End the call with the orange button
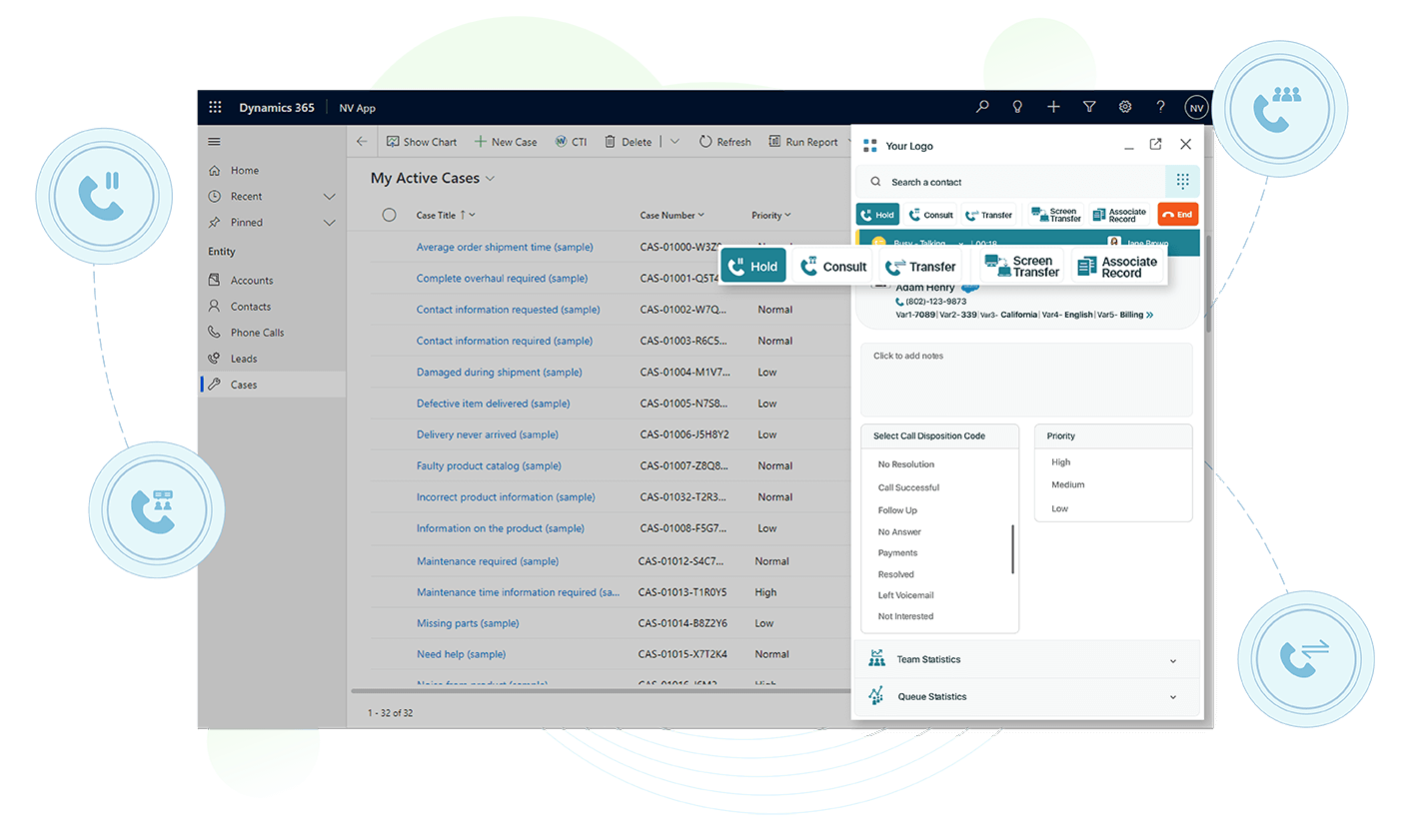Viewport: 1415px width, 840px height. pos(1177,214)
